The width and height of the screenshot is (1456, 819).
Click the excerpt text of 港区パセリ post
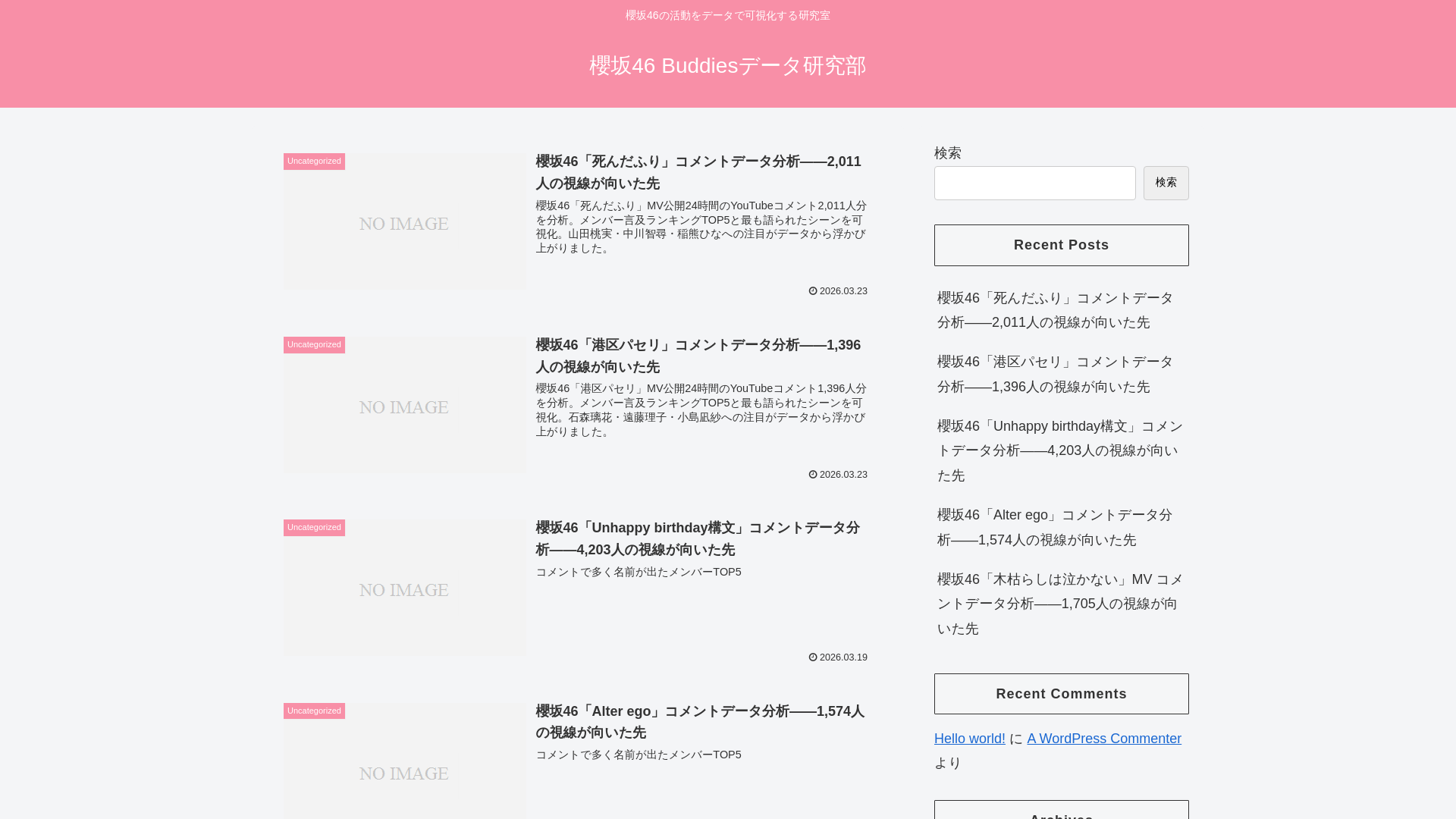click(701, 410)
